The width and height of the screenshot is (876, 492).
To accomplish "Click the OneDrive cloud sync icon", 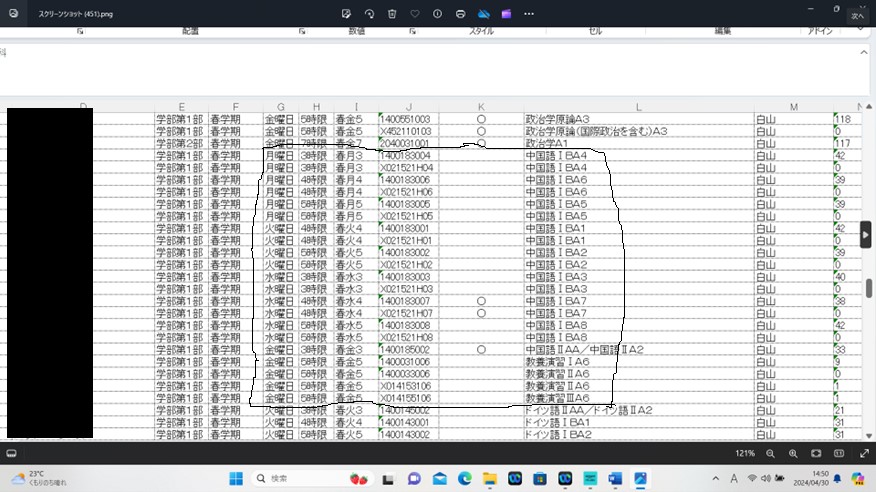I will click(483, 14).
